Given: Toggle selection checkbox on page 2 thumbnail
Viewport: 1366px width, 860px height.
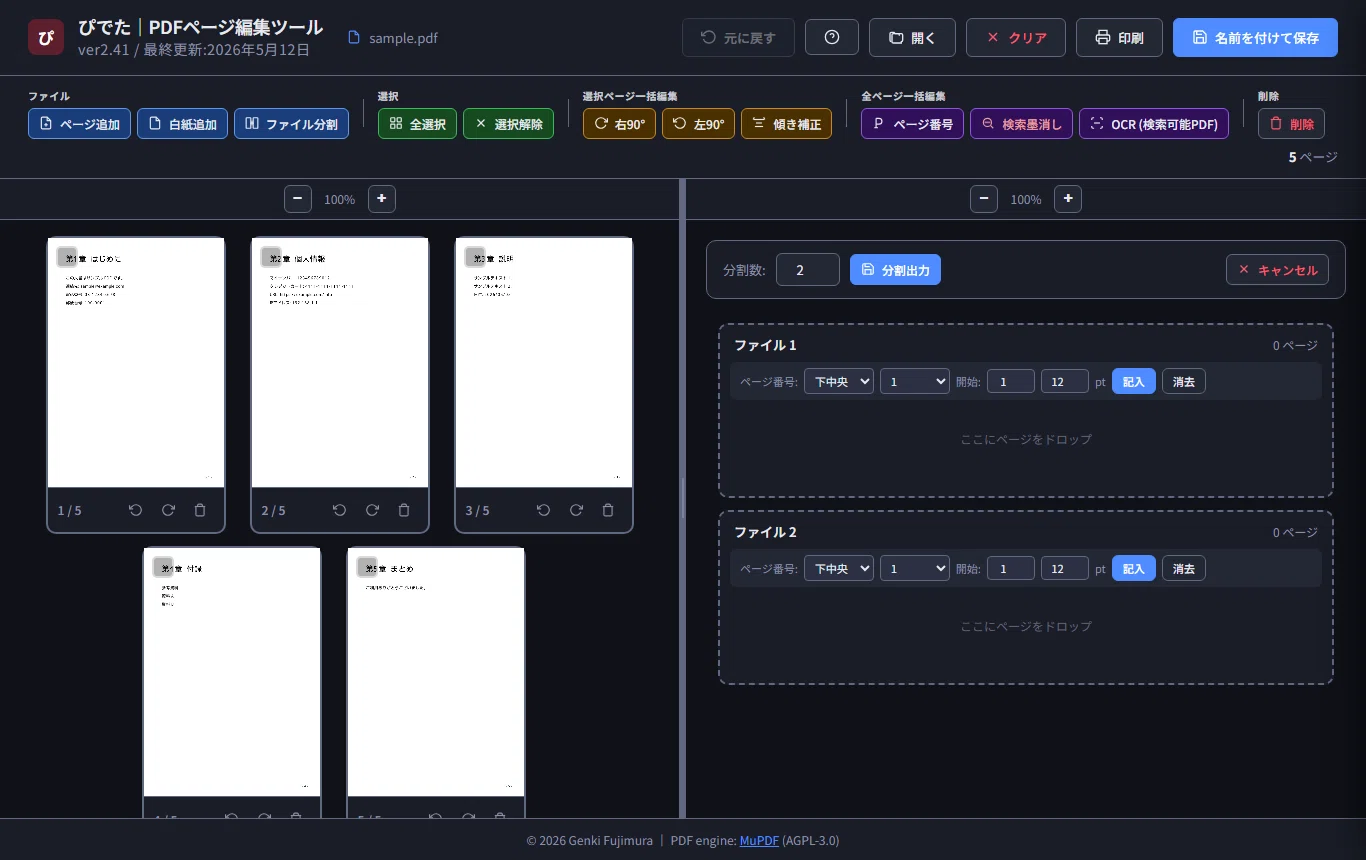Looking at the screenshot, I should [271, 257].
